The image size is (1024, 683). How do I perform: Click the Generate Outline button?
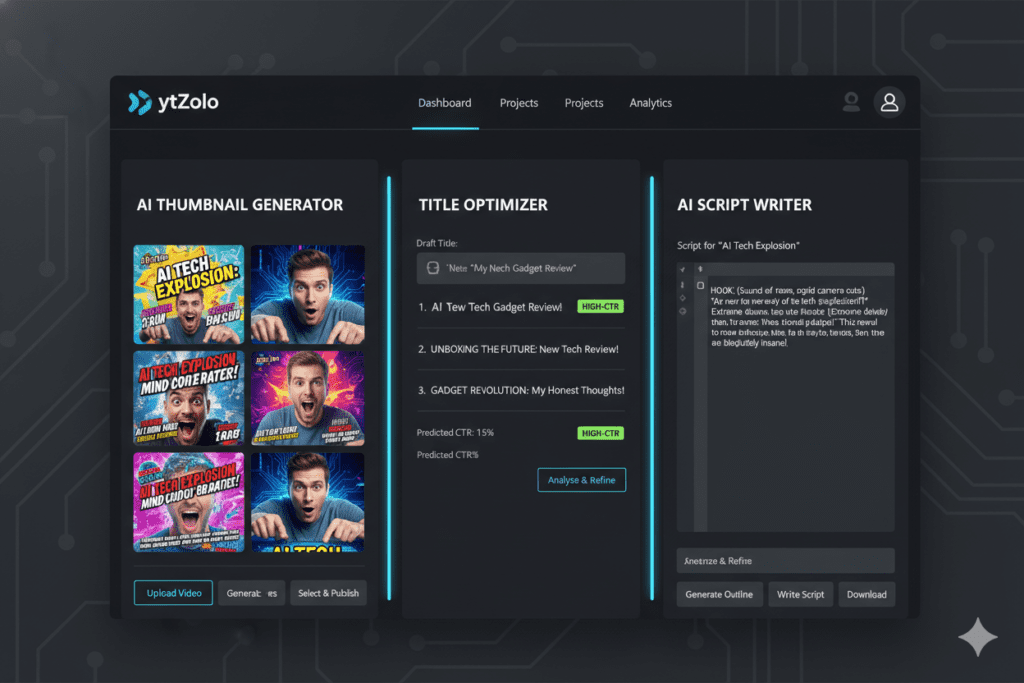pyautogui.click(x=720, y=594)
